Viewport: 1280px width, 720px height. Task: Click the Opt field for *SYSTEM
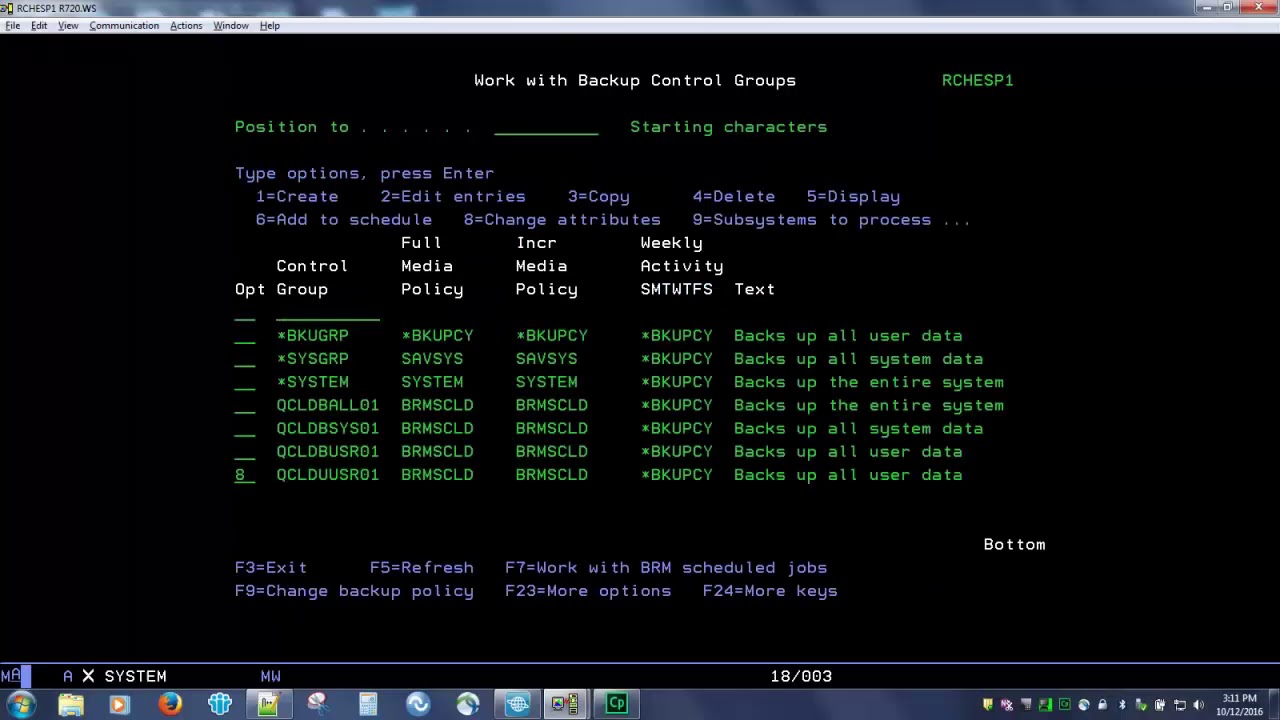pyautogui.click(x=245, y=382)
